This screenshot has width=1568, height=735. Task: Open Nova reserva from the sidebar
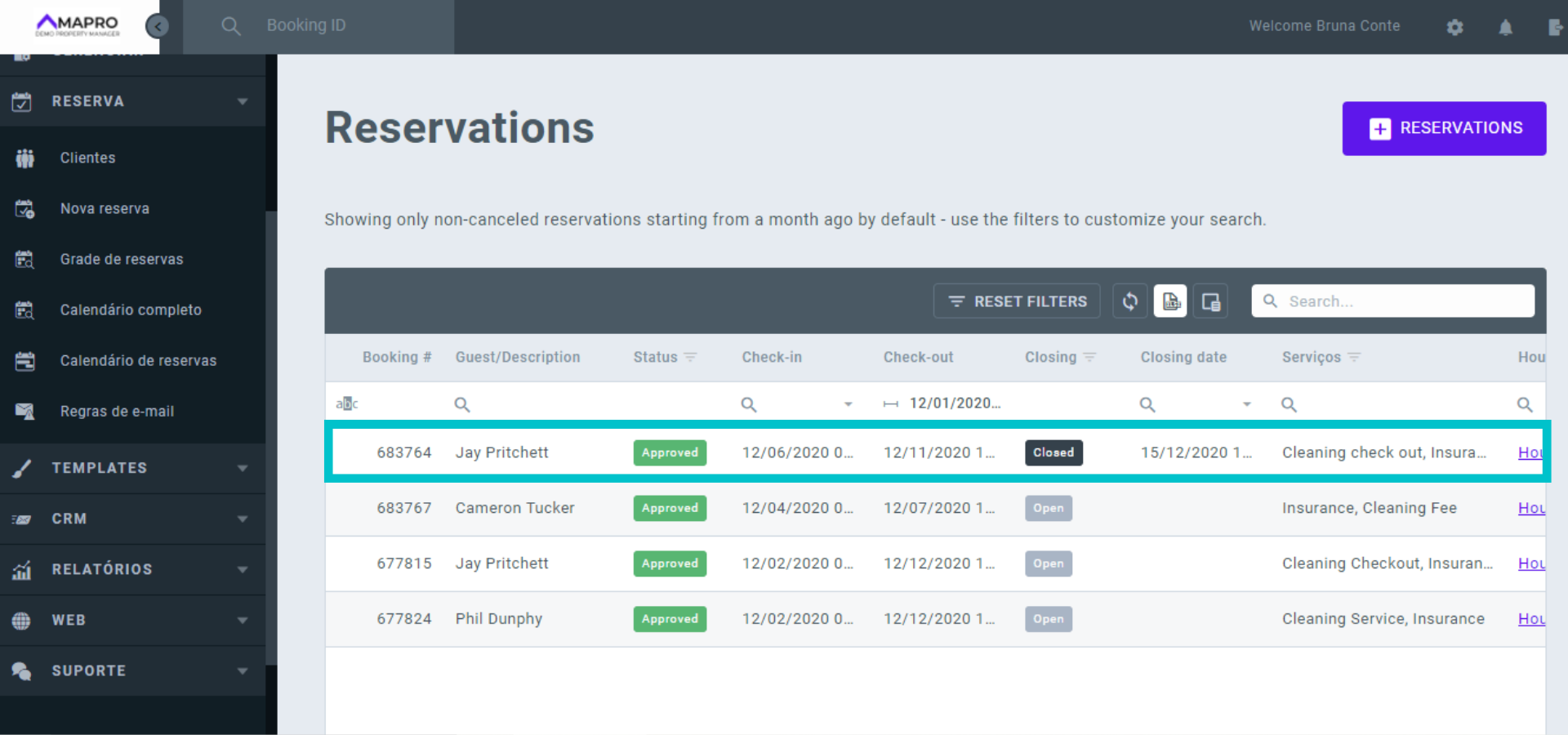[105, 208]
